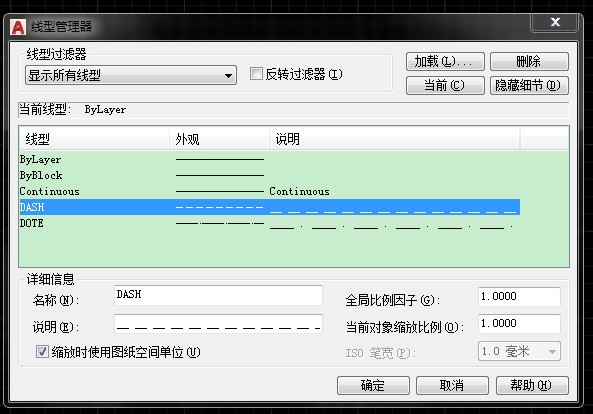593x414 pixels.
Task: Uncheck 缩放时使用图纸空间单位 checkbox
Action: click(42, 352)
